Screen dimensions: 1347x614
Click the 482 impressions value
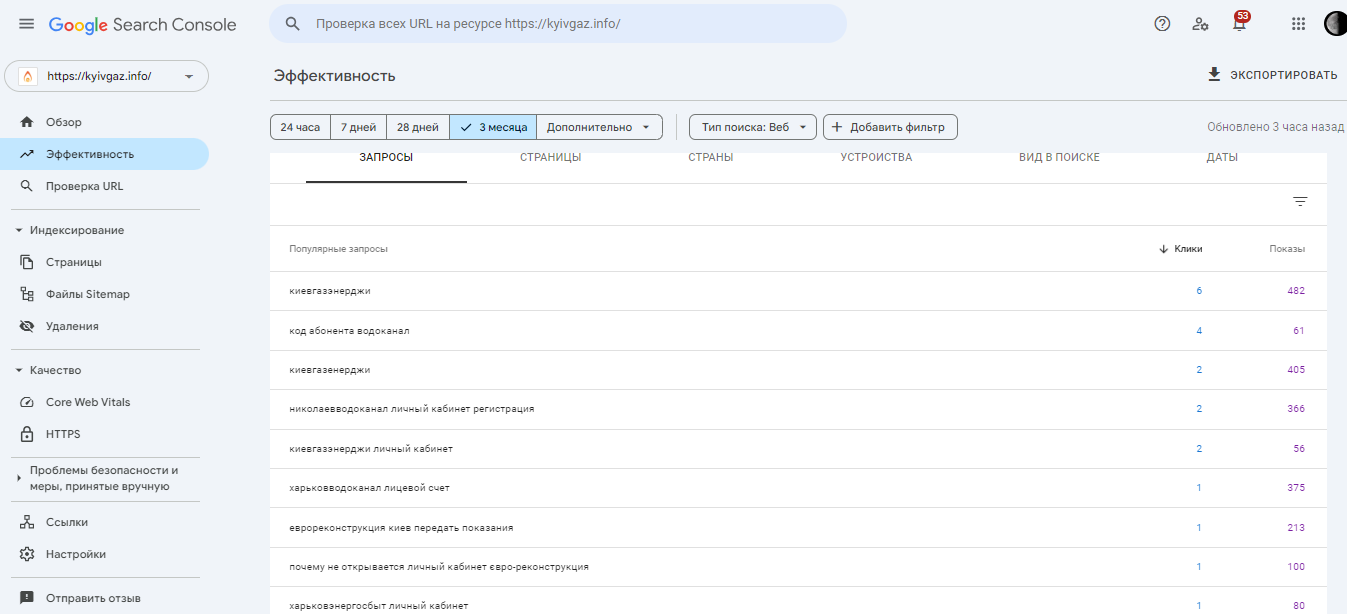[1296, 291]
